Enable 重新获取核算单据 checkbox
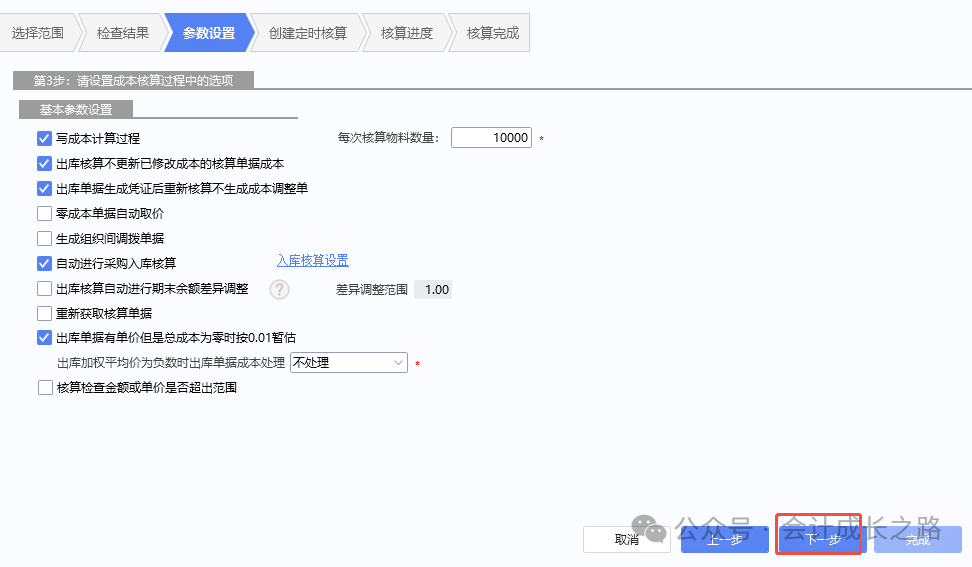 (x=44, y=314)
